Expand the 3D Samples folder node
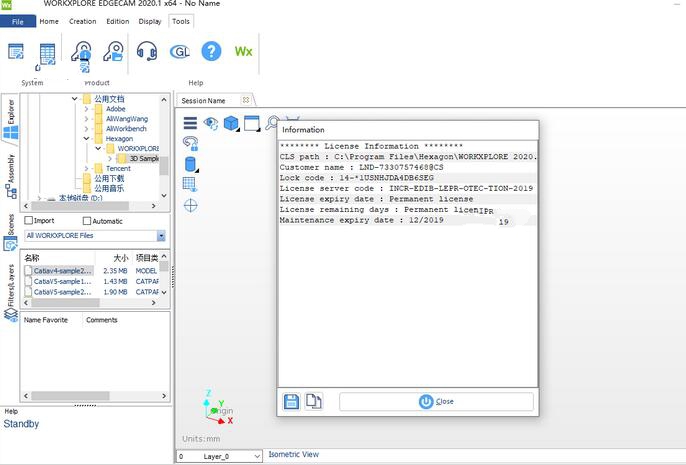 pyautogui.click(x=110, y=158)
